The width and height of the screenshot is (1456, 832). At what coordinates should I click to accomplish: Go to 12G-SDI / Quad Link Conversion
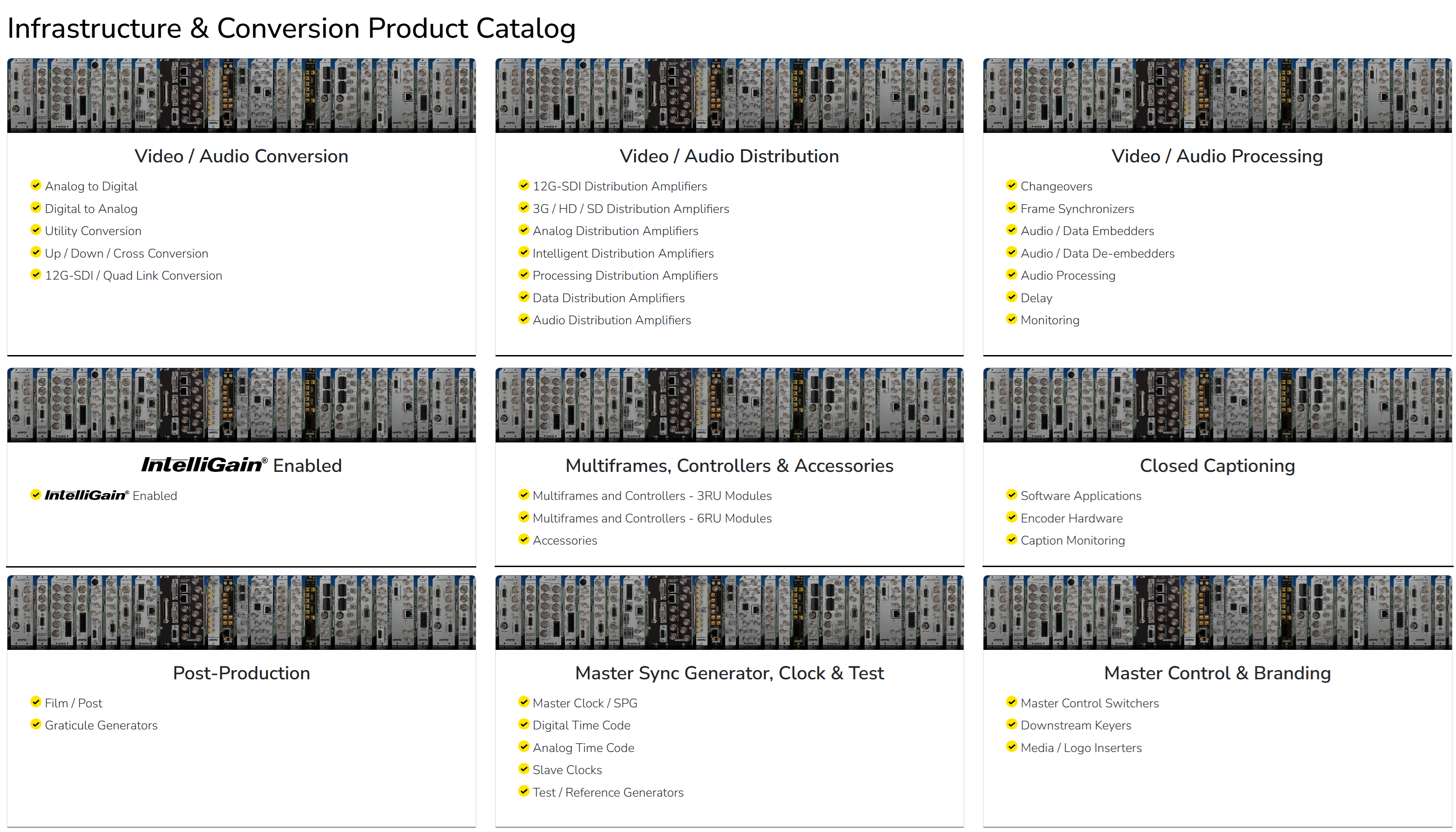click(133, 275)
